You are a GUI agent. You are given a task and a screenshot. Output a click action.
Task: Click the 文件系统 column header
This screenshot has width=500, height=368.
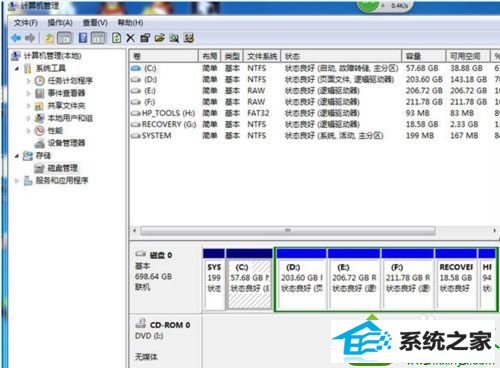(x=262, y=56)
